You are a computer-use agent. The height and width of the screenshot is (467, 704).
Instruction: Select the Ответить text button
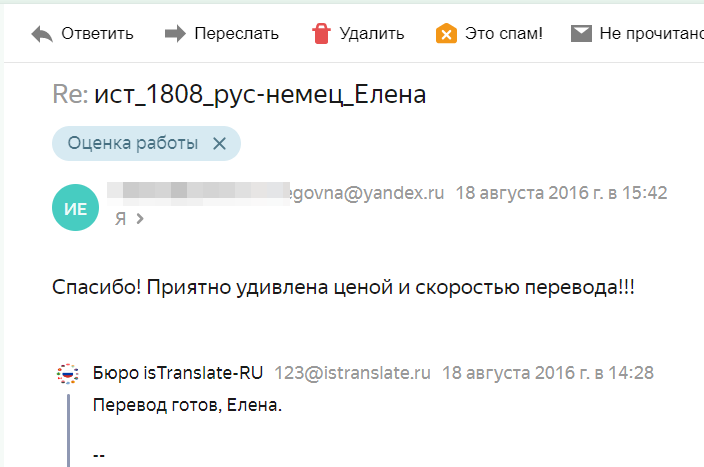click(97, 33)
